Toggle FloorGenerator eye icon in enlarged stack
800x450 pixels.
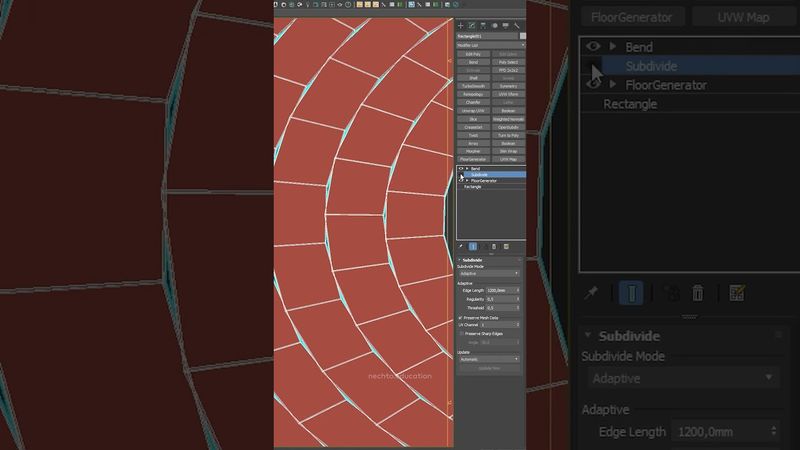[593, 85]
